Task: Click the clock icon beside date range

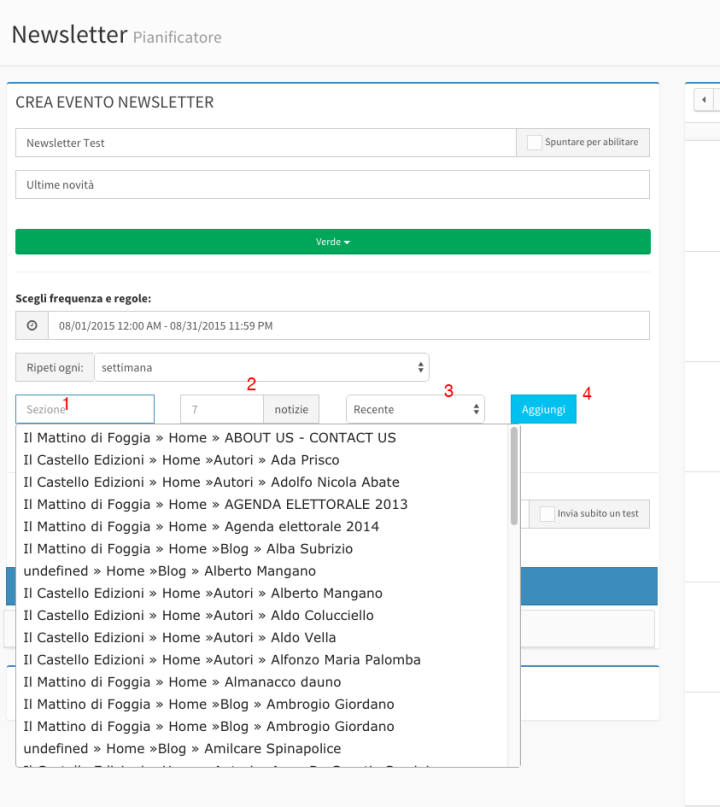Action: (x=32, y=325)
